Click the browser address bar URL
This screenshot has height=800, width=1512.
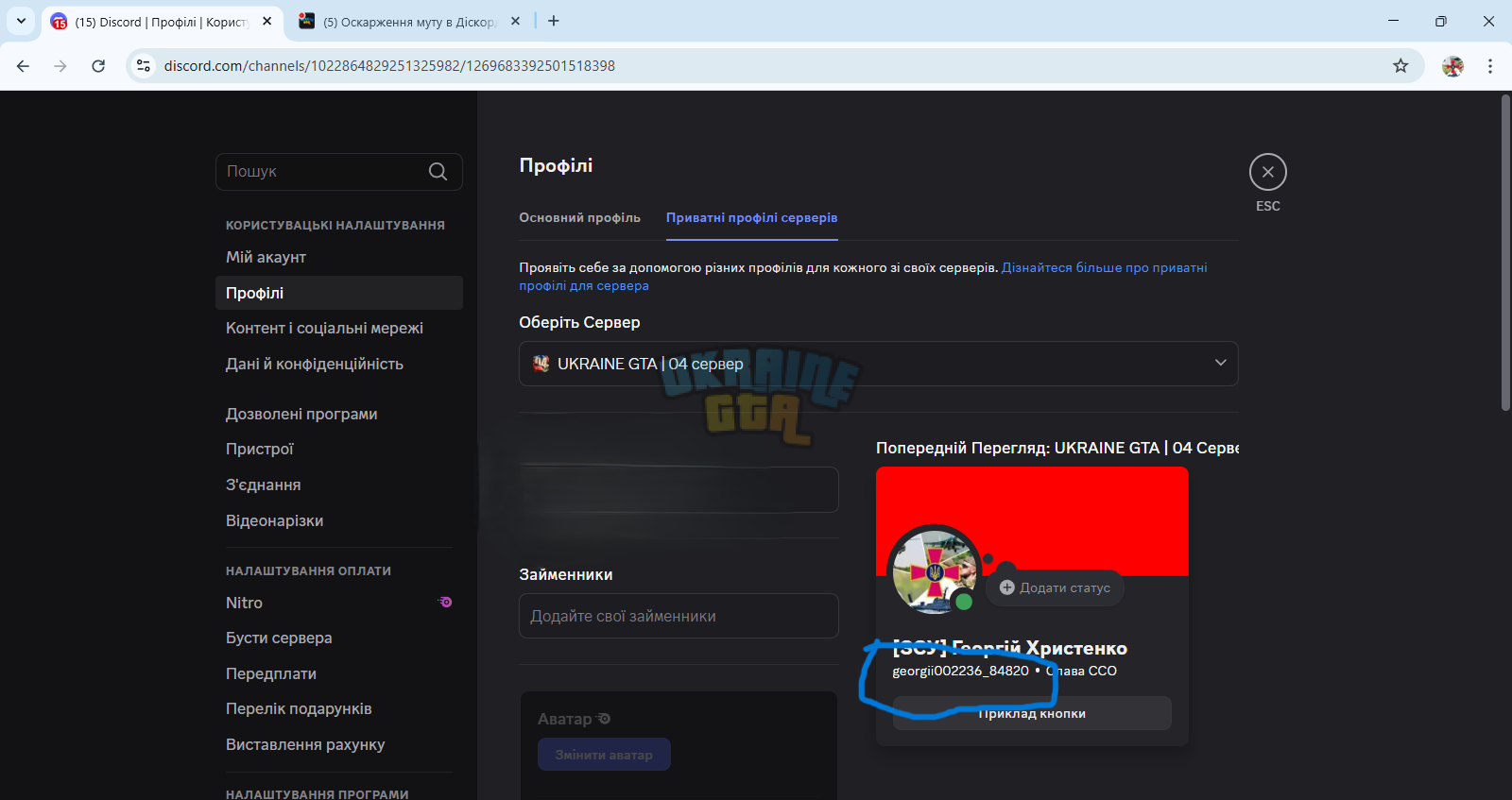[389, 66]
